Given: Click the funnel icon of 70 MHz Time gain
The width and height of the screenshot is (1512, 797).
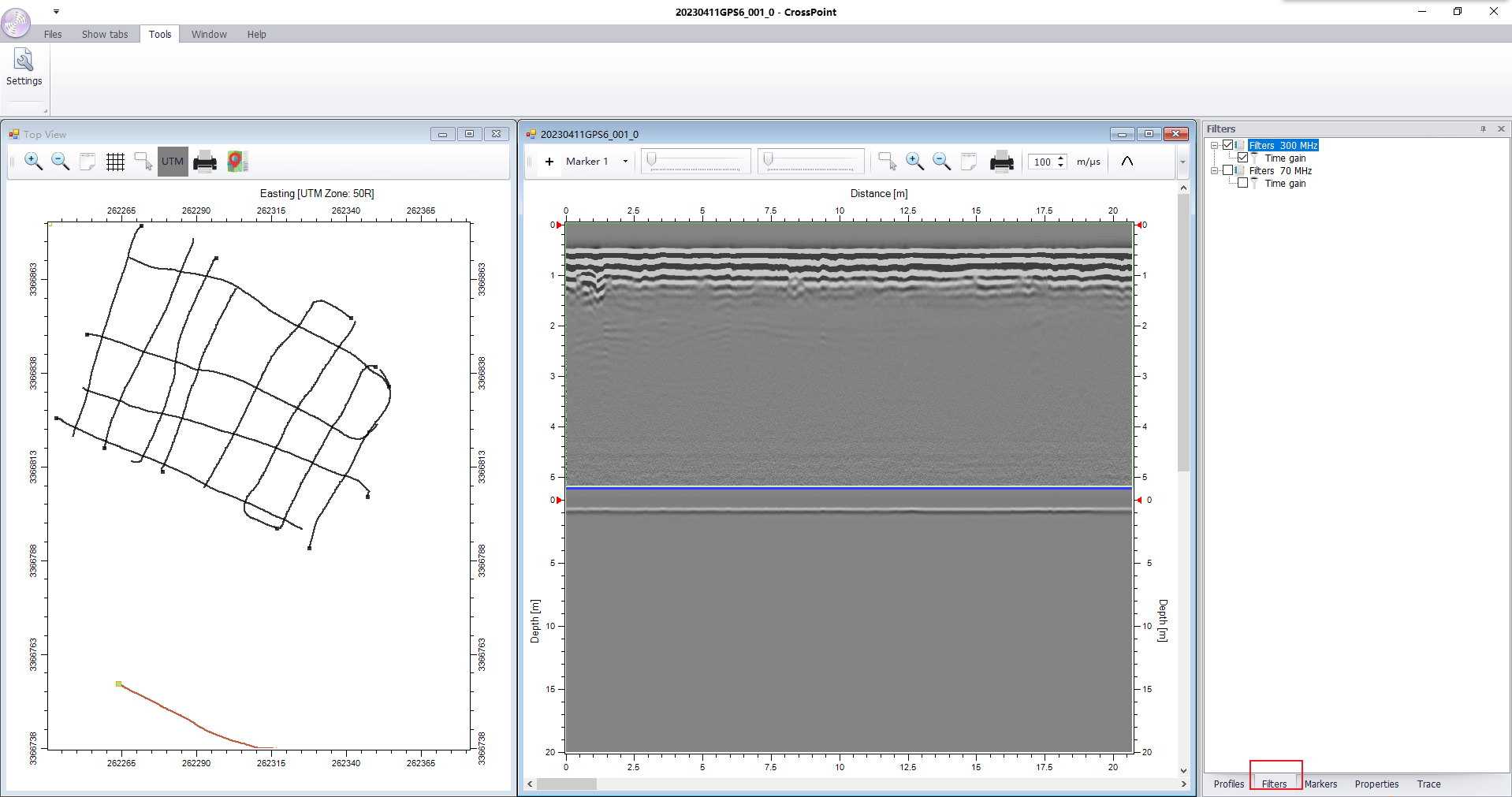Looking at the screenshot, I should click(x=1255, y=184).
